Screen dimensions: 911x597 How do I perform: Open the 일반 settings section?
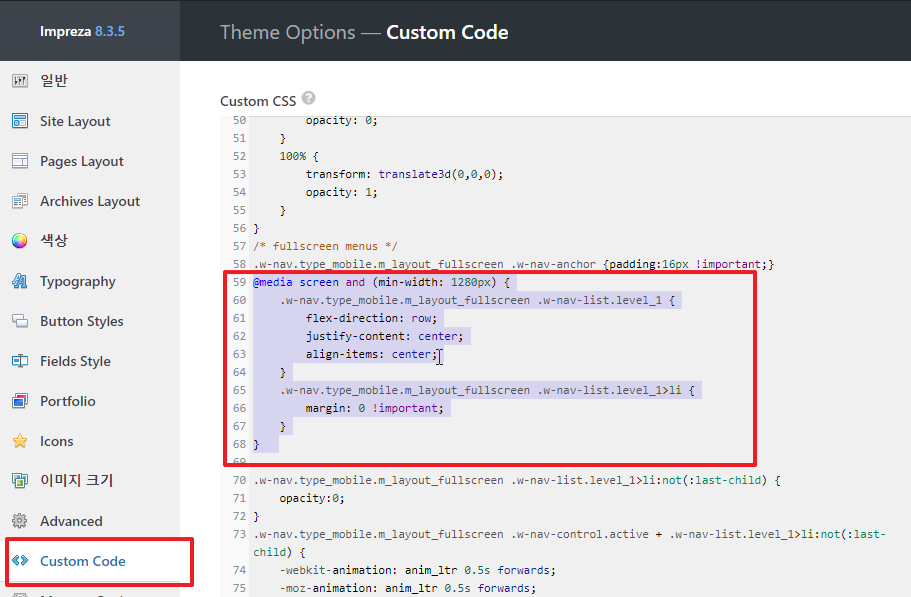(x=53, y=81)
